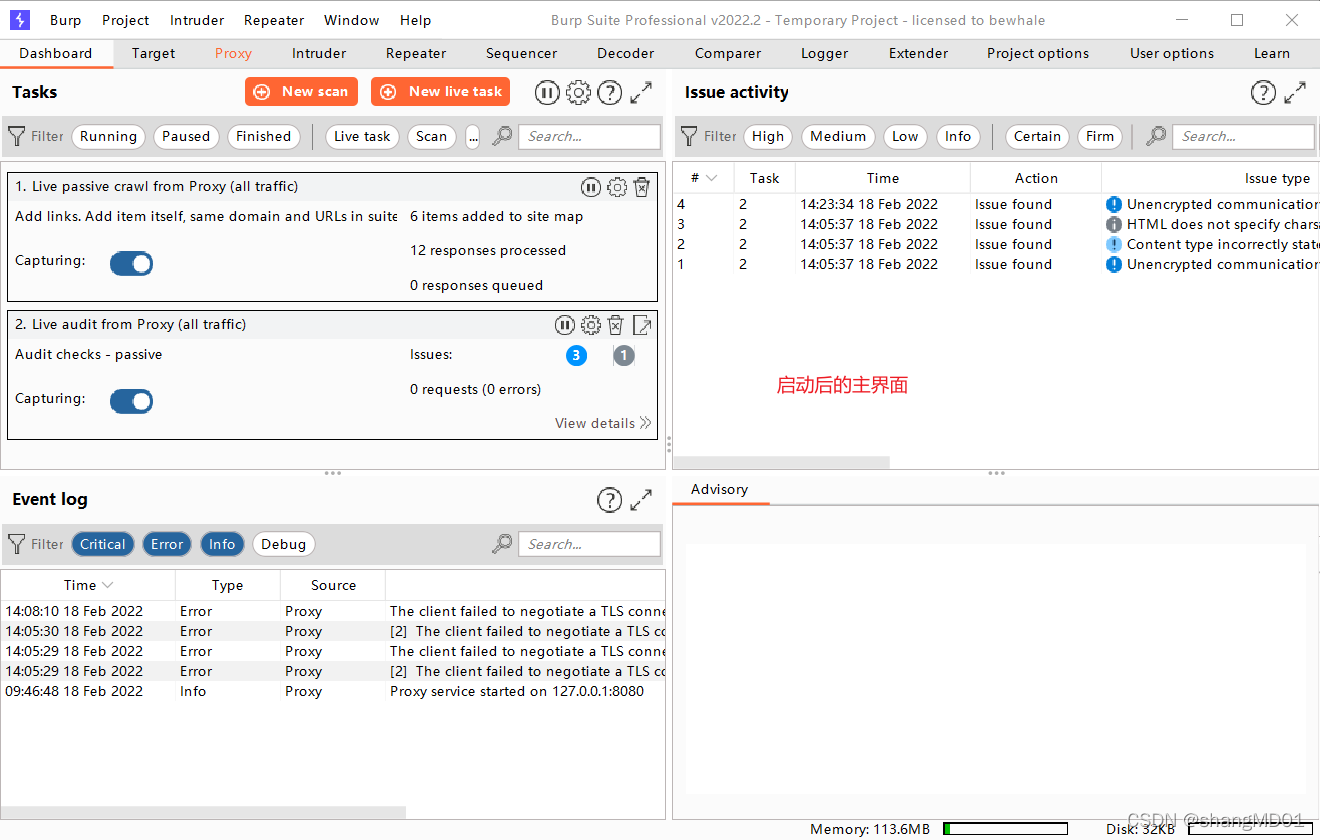The image size is (1320, 840).
Task: Click the Disk usage progress bar
Action: tap(1250, 829)
